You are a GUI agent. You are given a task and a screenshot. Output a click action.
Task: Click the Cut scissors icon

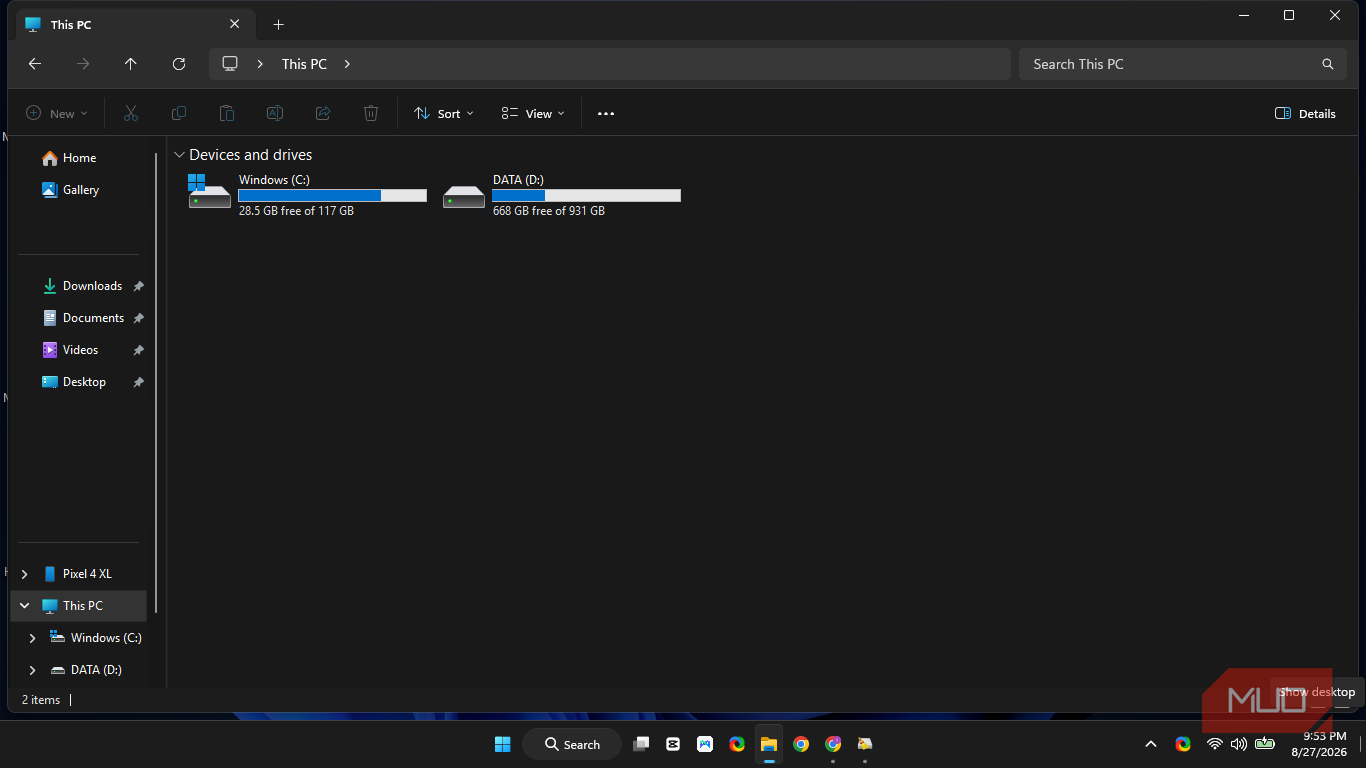131,114
